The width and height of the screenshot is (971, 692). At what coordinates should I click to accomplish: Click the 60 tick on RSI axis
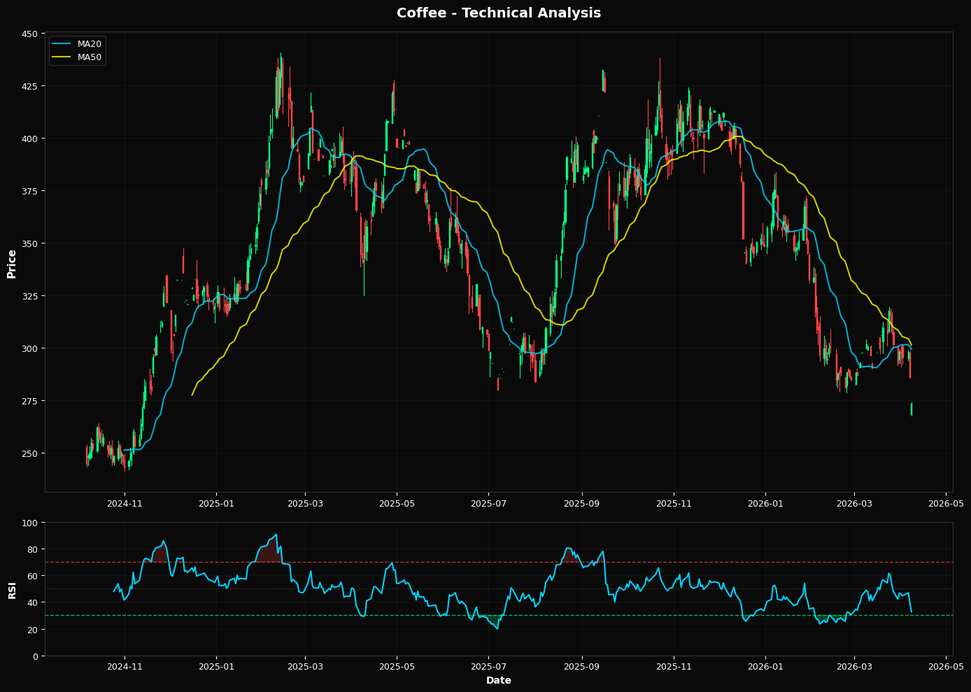click(x=32, y=576)
